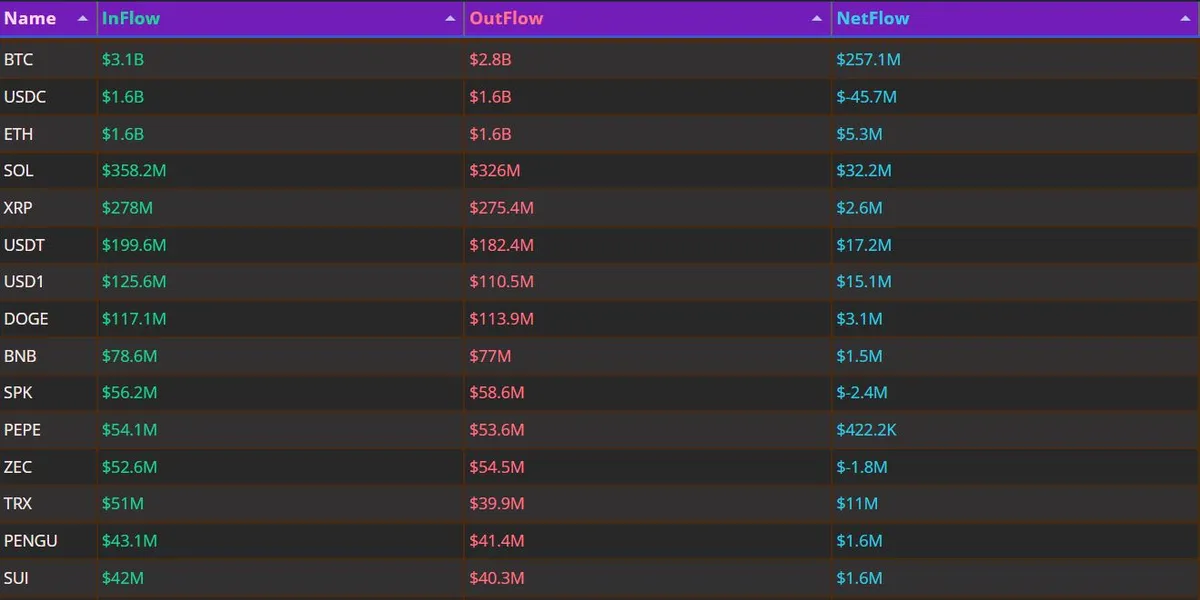
Task: Select the TRX inflow value $51M
Action: pyautogui.click(x=123, y=504)
